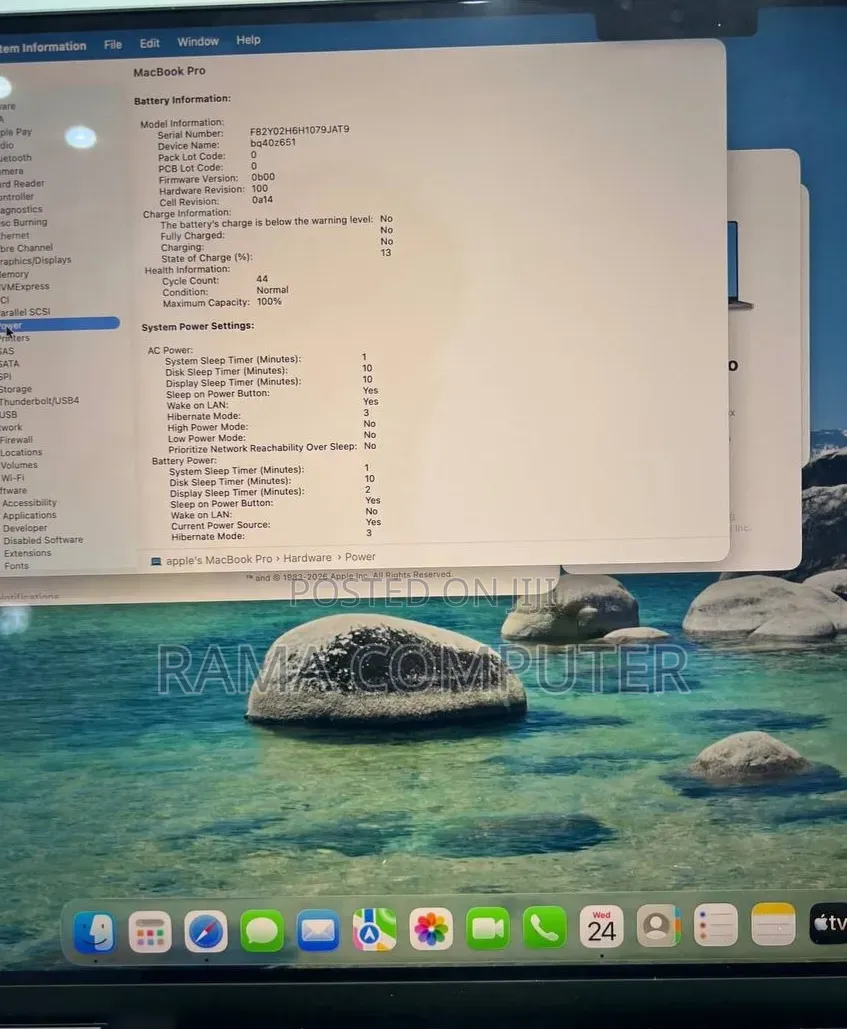Select SPI in the sidebar
The width and height of the screenshot is (847, 1029).
point(6,376)
